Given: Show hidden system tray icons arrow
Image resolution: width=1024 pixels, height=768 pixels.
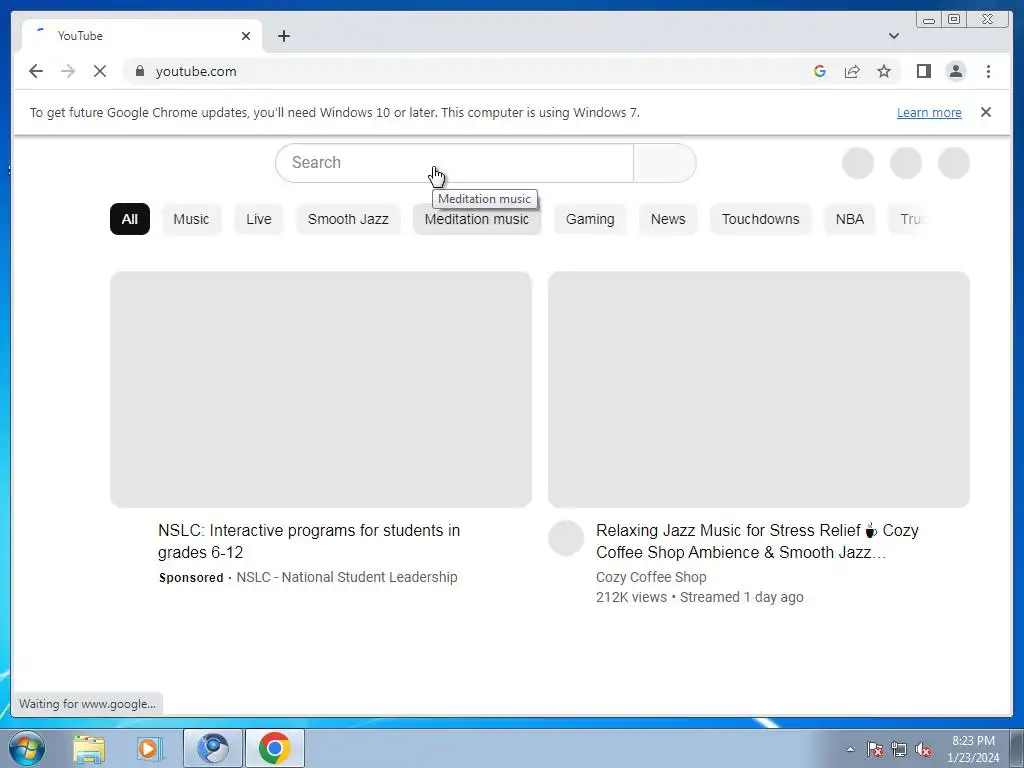Looking at the screenshot, I should (850, 749).
